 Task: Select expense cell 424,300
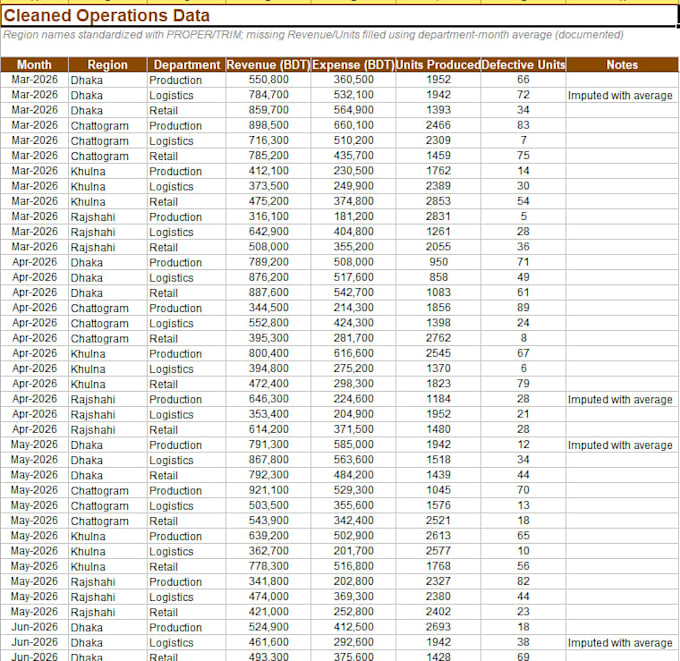(x=353, y=323)
